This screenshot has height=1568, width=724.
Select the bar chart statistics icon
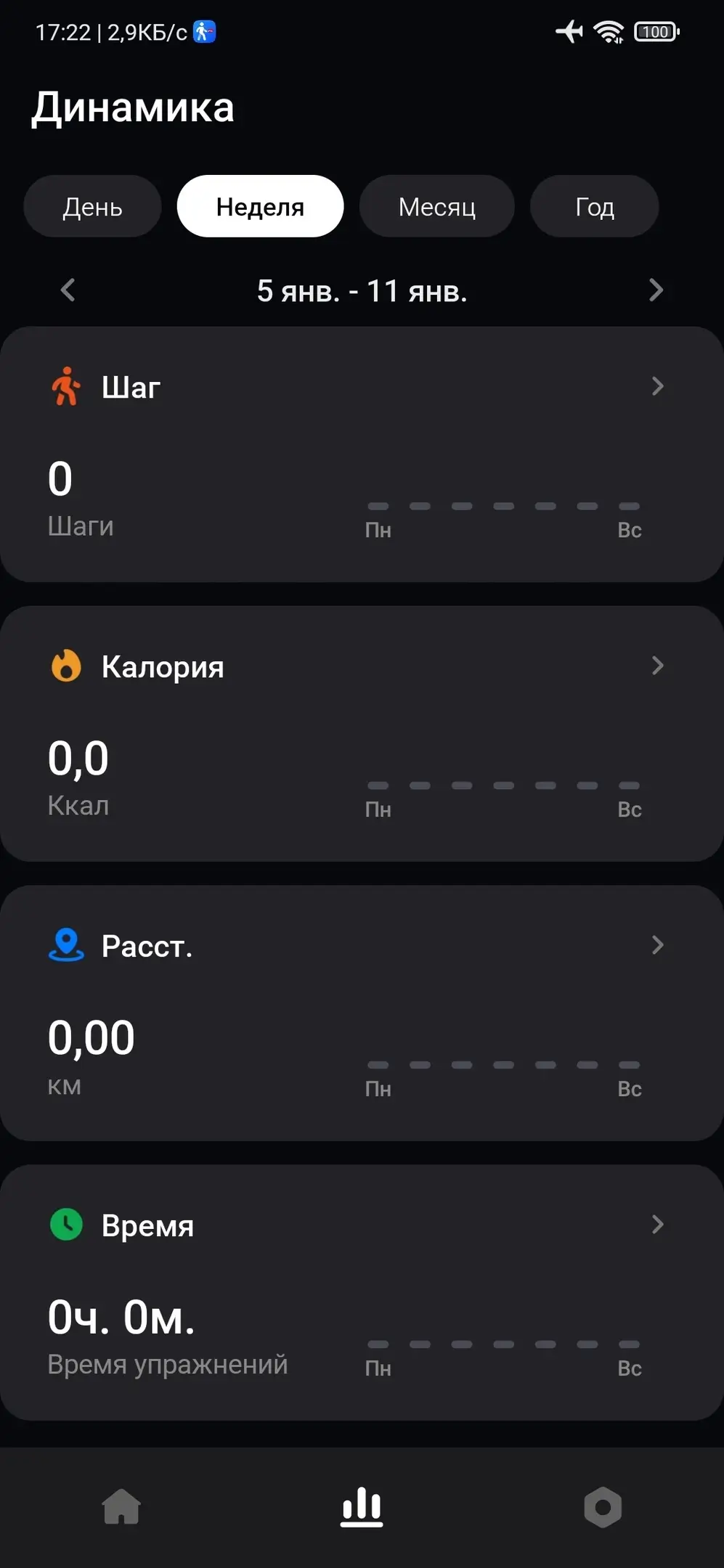point(362,1507)
